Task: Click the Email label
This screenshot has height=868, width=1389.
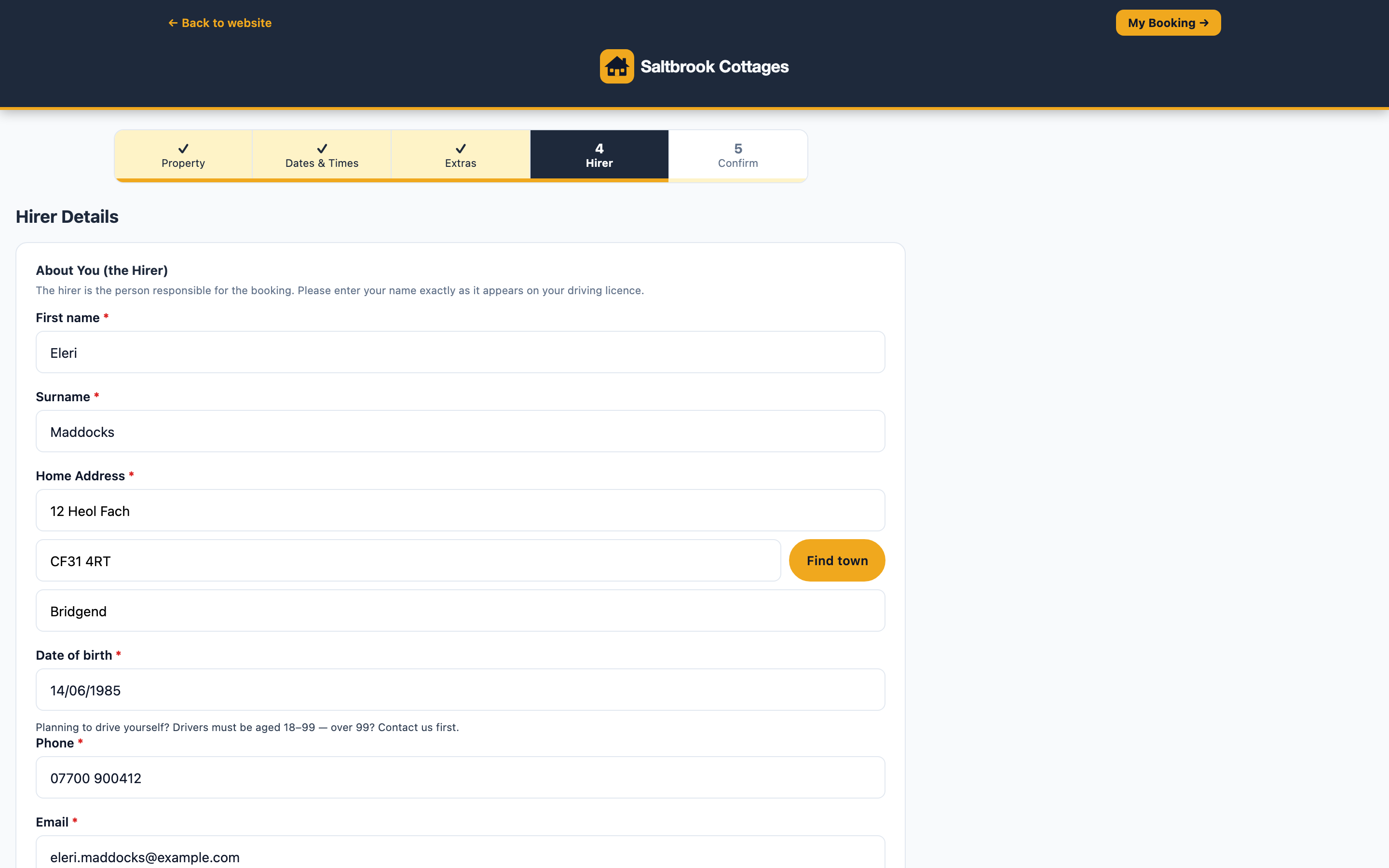Action: 57,822
